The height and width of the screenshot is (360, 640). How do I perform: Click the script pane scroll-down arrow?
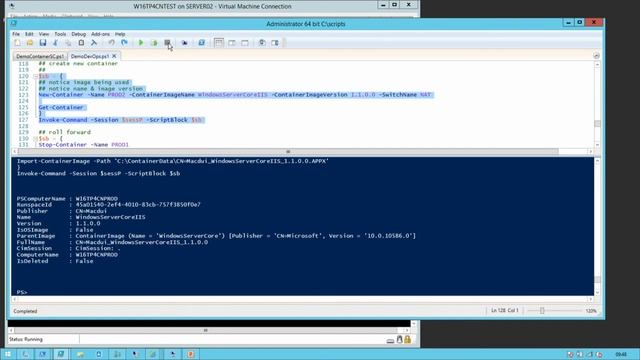click(597, 144)
